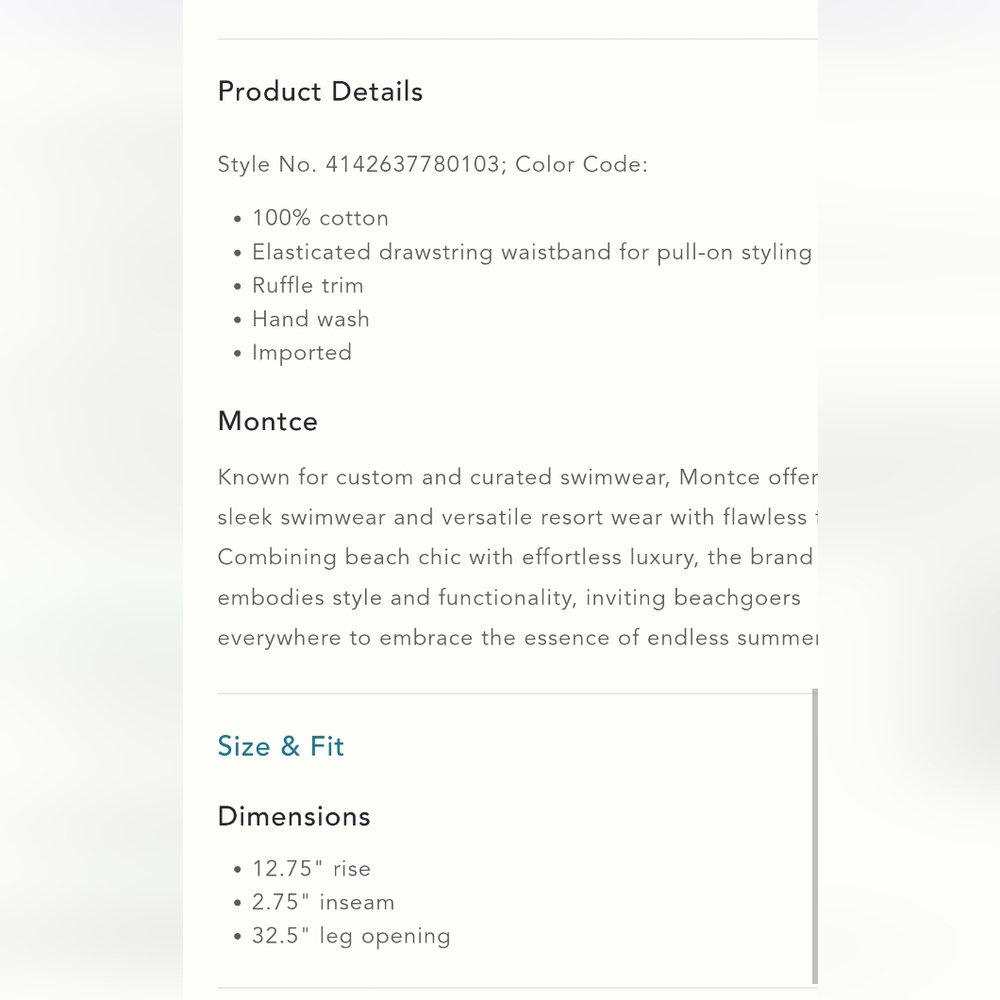Screen dimensions: 1000x1000
Task: Click the Montce brand heading
Action: coord(268,421)
